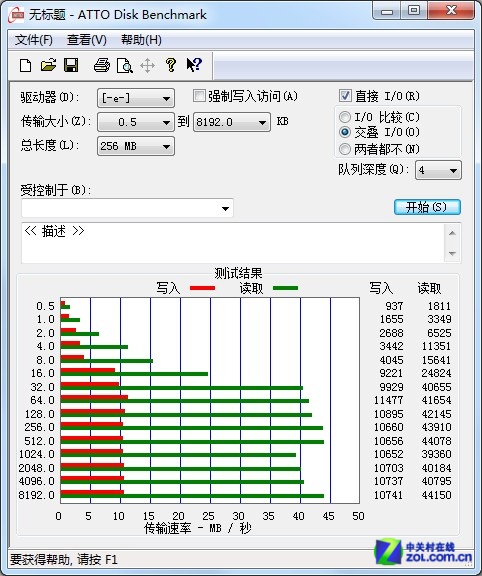Open the 队列深度 dropdown showing 4
This screenshot has width=482, height=576.
(438, 170)
